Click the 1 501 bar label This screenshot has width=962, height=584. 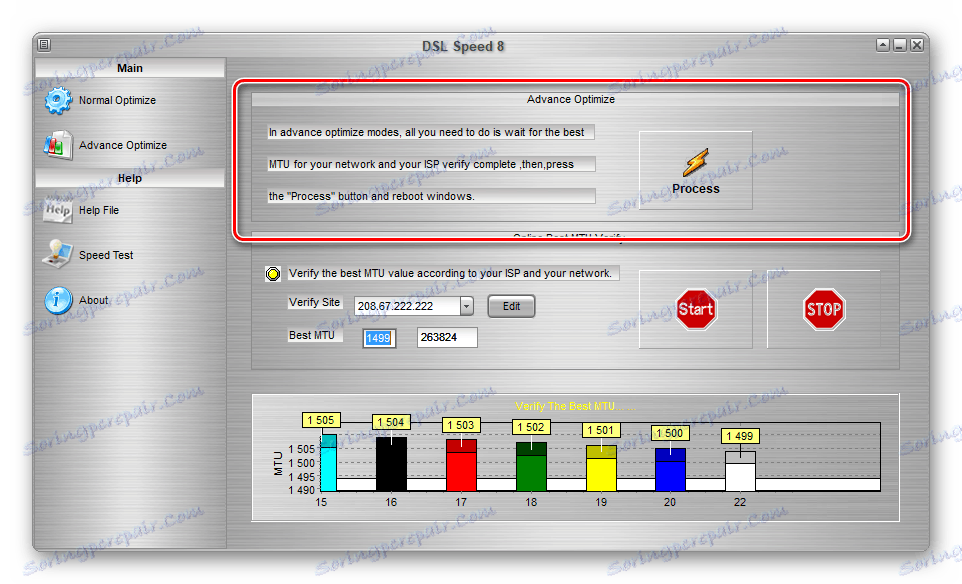[601, 430]
